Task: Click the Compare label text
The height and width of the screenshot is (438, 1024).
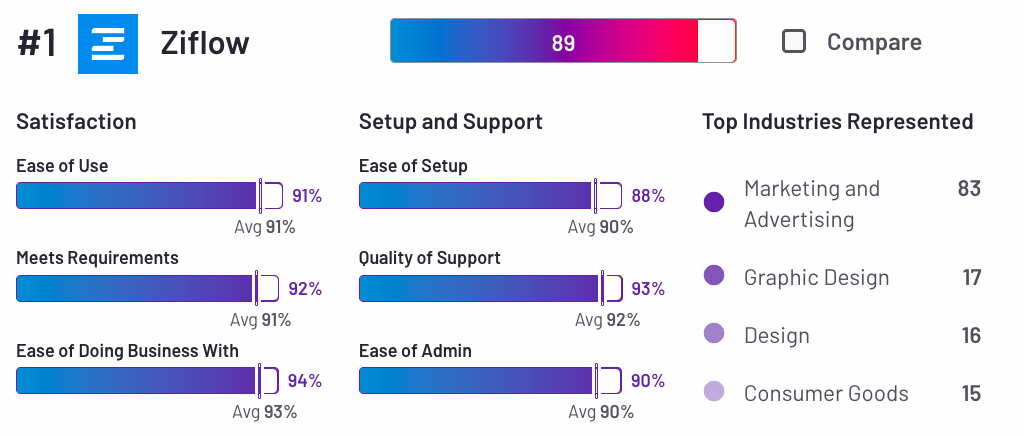Action: [x=874, y=42]
